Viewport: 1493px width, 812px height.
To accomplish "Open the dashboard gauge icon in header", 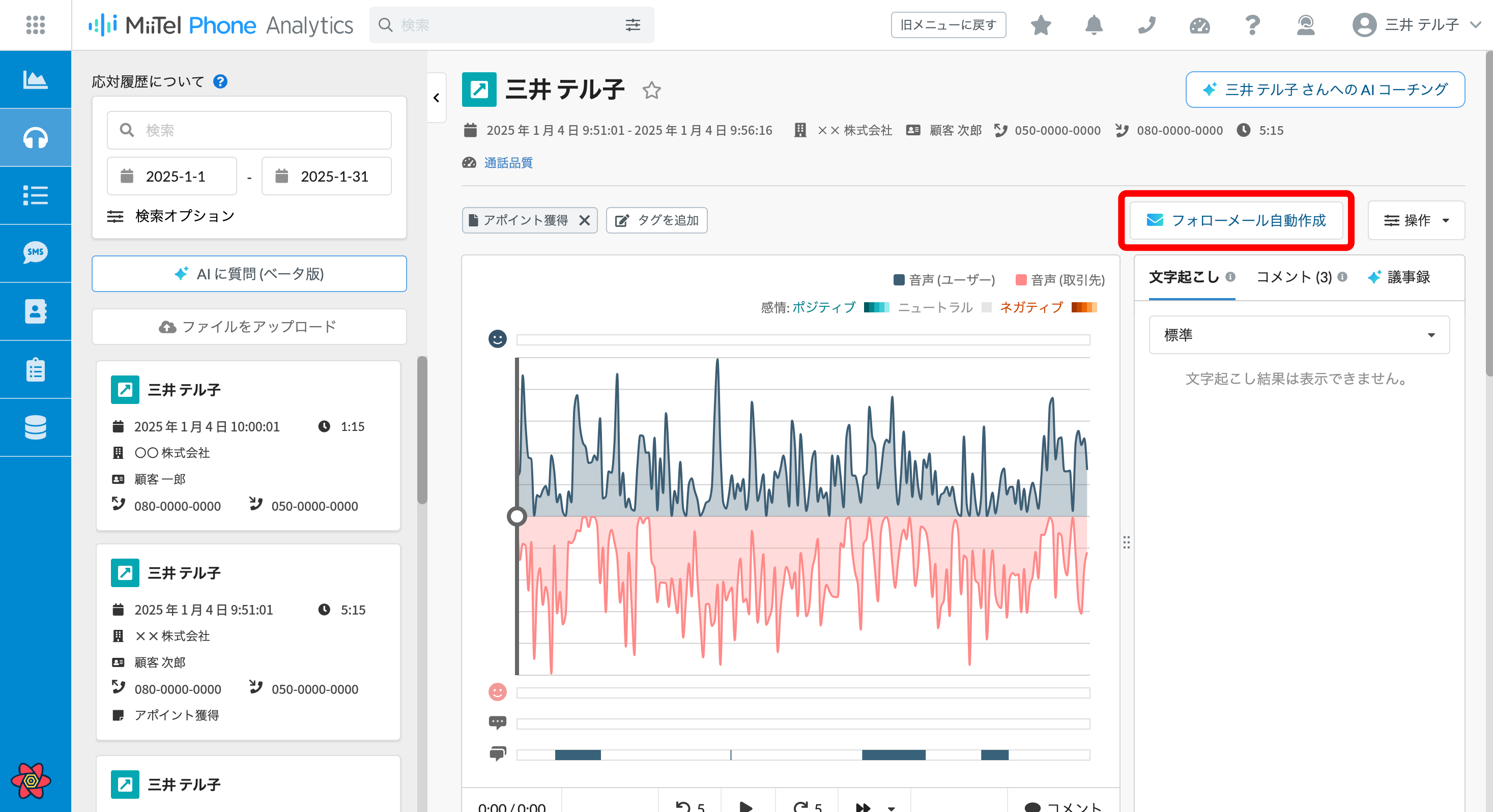I will (1199, 25).
